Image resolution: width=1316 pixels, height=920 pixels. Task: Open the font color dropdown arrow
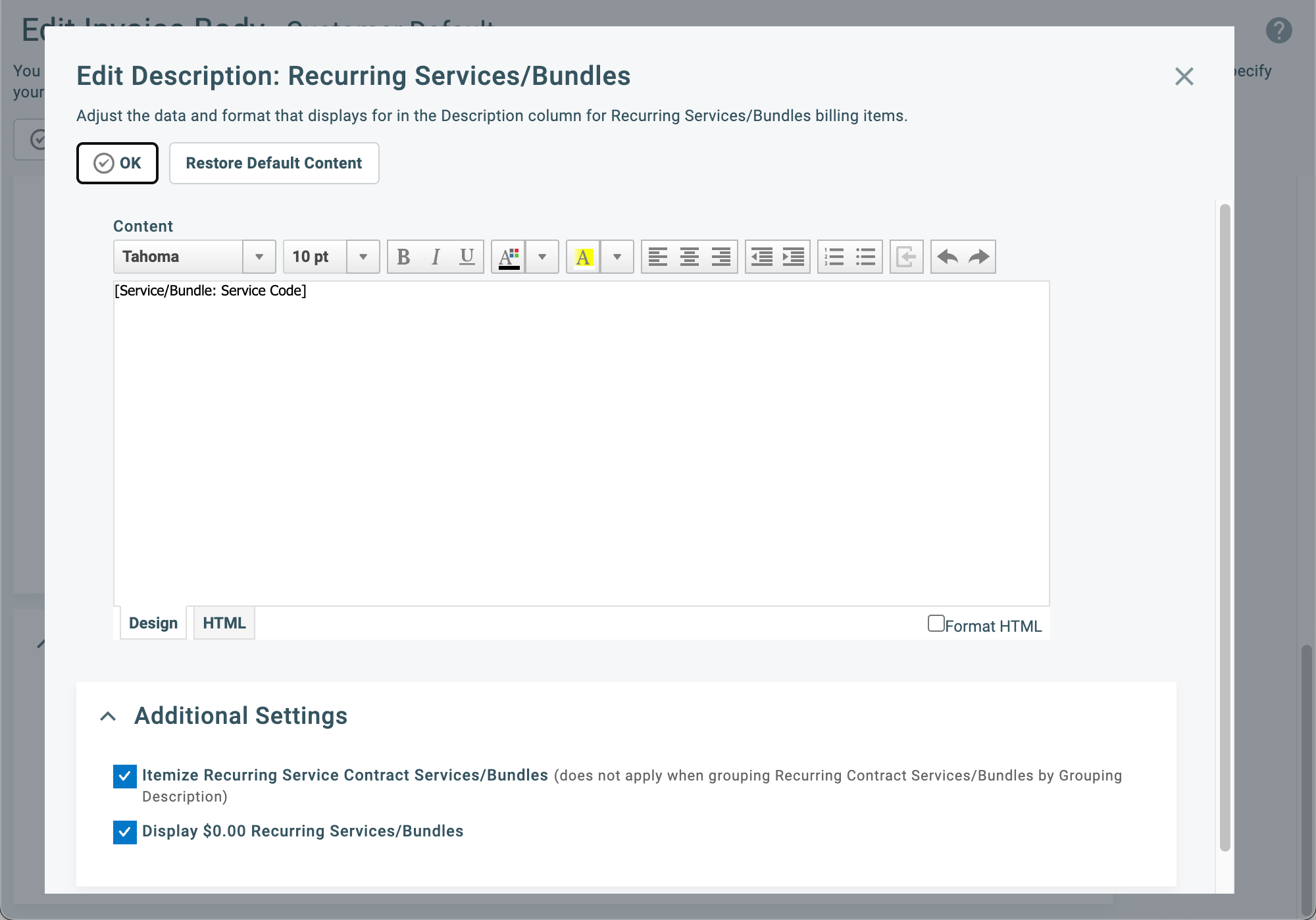point(542,257)
